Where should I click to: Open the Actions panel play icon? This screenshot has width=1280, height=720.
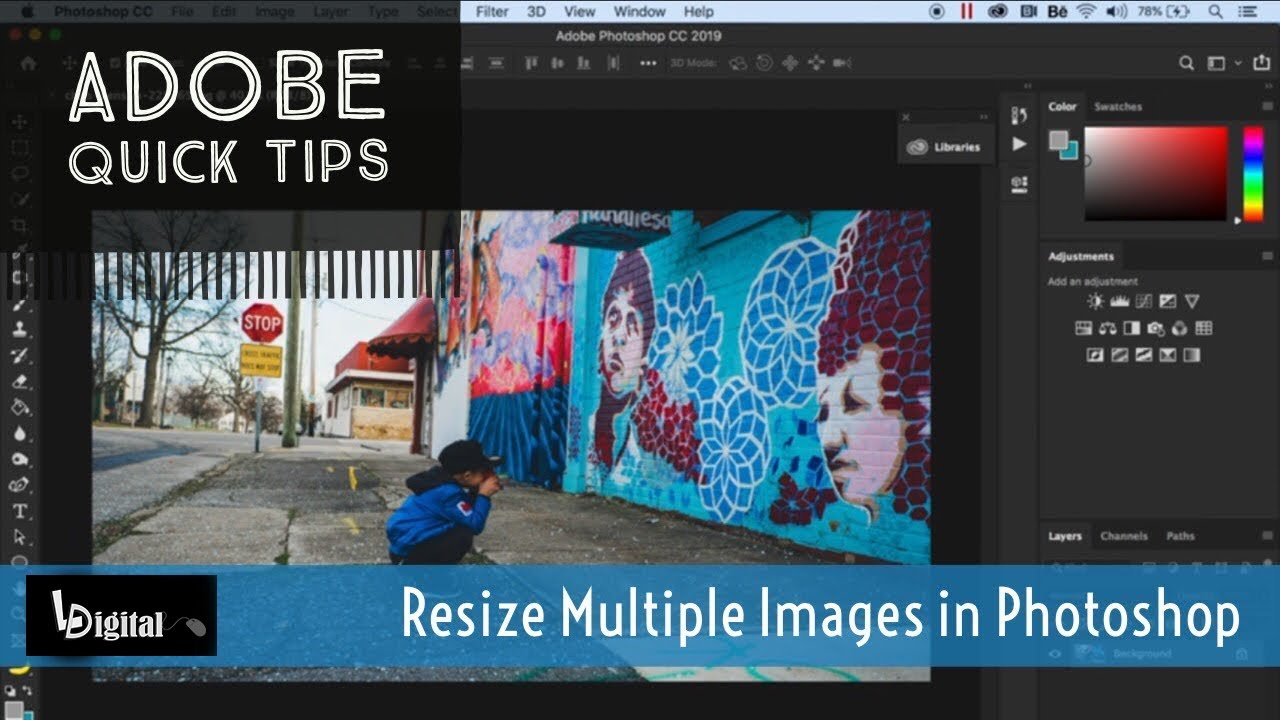1019,145
